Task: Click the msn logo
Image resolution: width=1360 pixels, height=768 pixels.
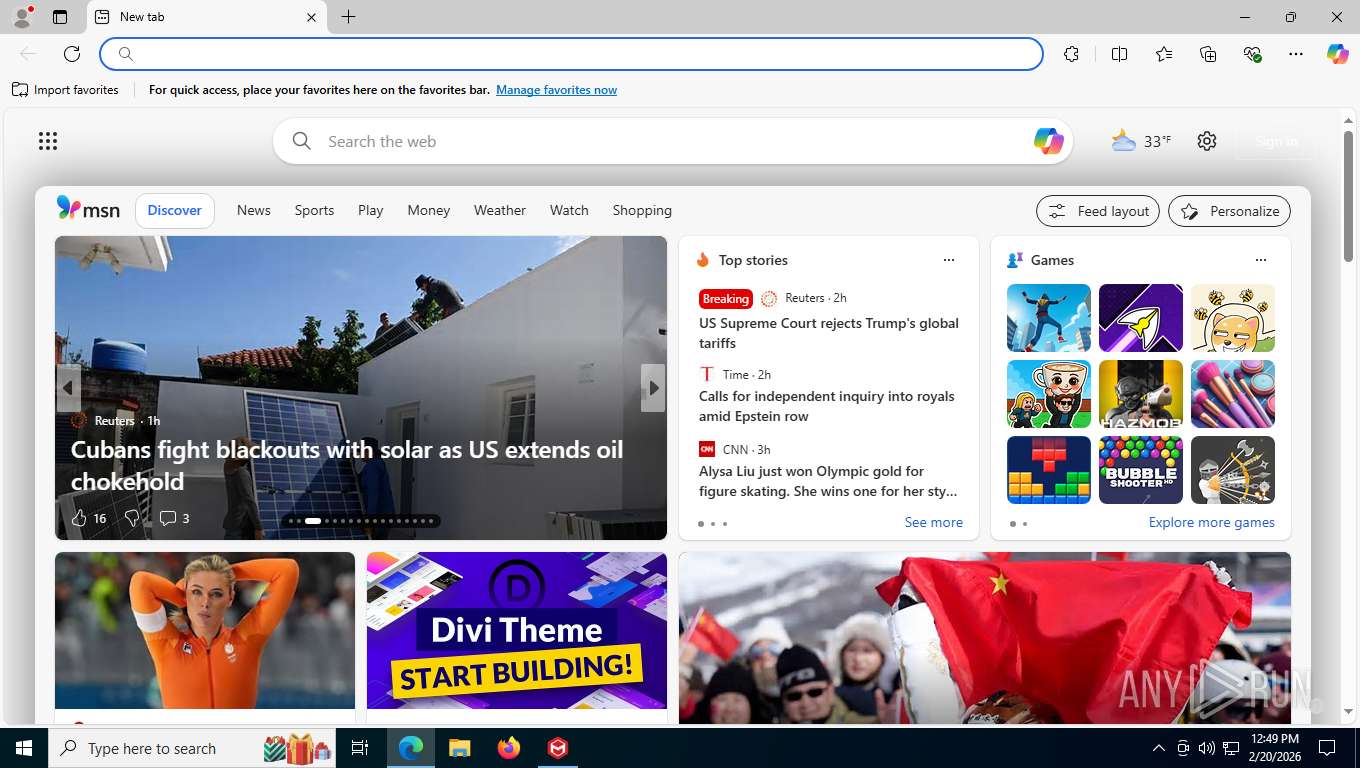Action: 88,209
